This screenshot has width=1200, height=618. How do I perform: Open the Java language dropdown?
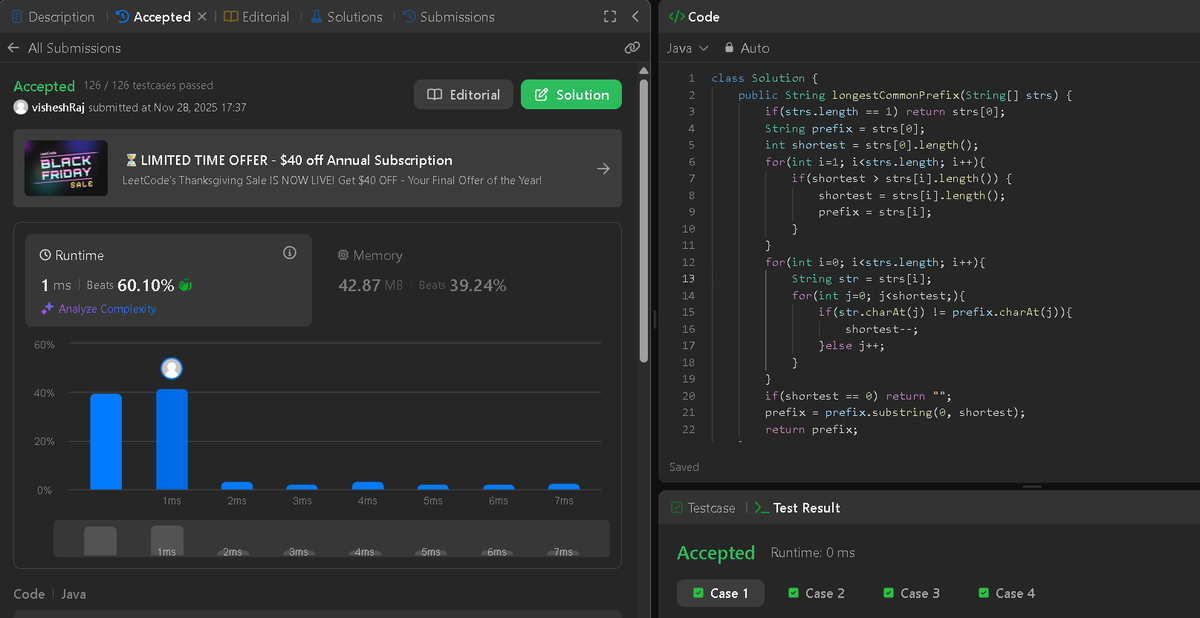tap(687, 47)
